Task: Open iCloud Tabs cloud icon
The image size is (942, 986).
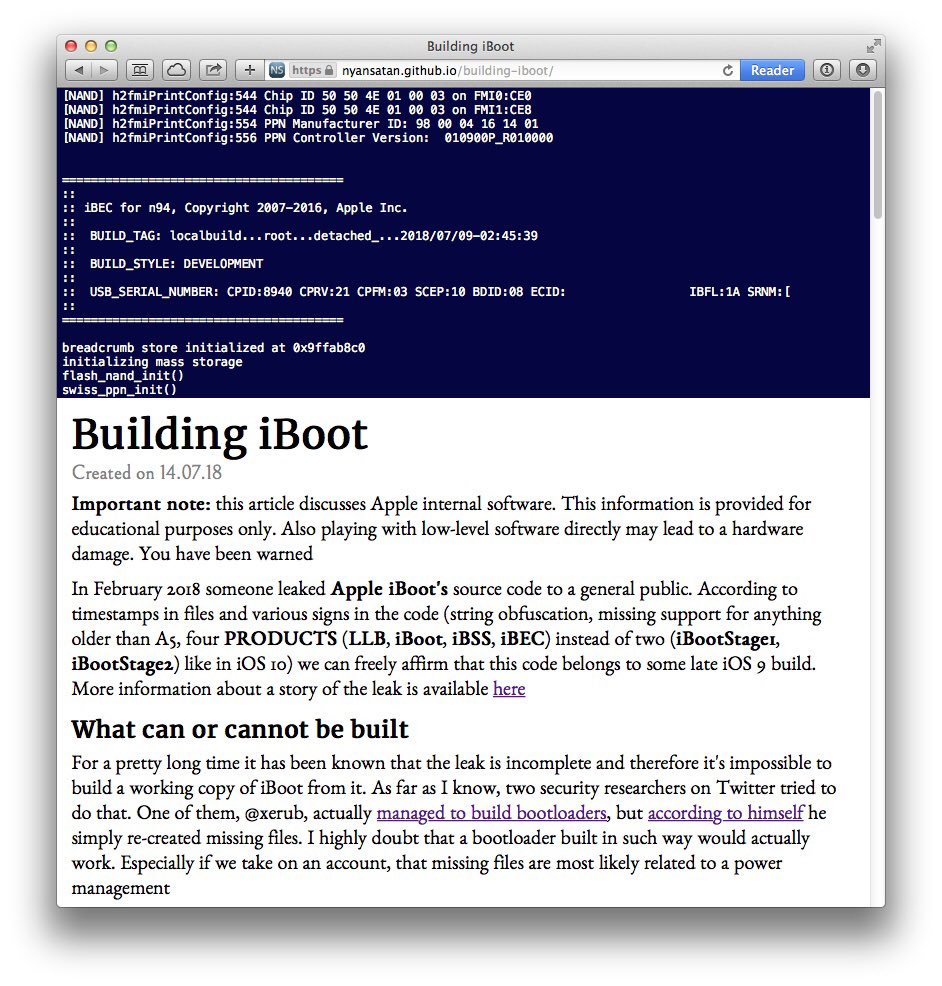Action: click(x=177, y=70)
